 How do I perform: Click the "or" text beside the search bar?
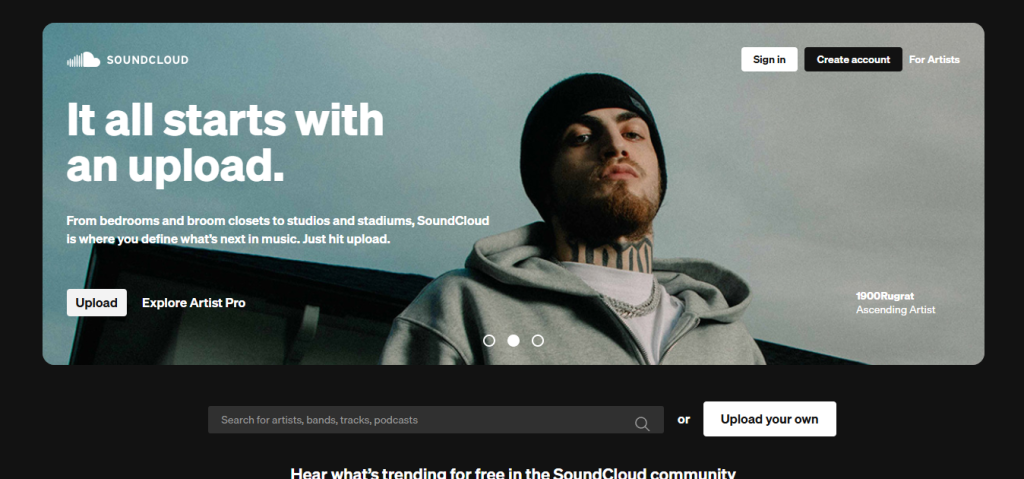pyautogui.click(x=684, y=420)
